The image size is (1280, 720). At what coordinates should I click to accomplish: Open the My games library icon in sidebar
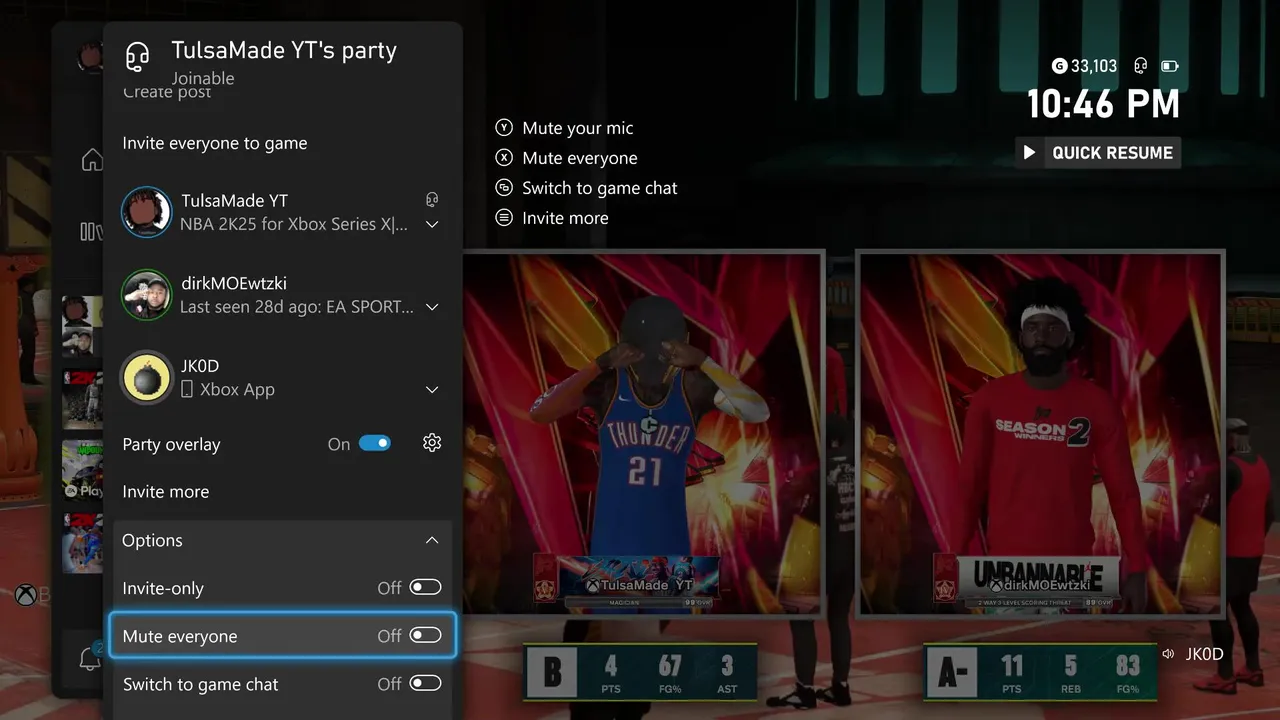click(x=90, y=232)
